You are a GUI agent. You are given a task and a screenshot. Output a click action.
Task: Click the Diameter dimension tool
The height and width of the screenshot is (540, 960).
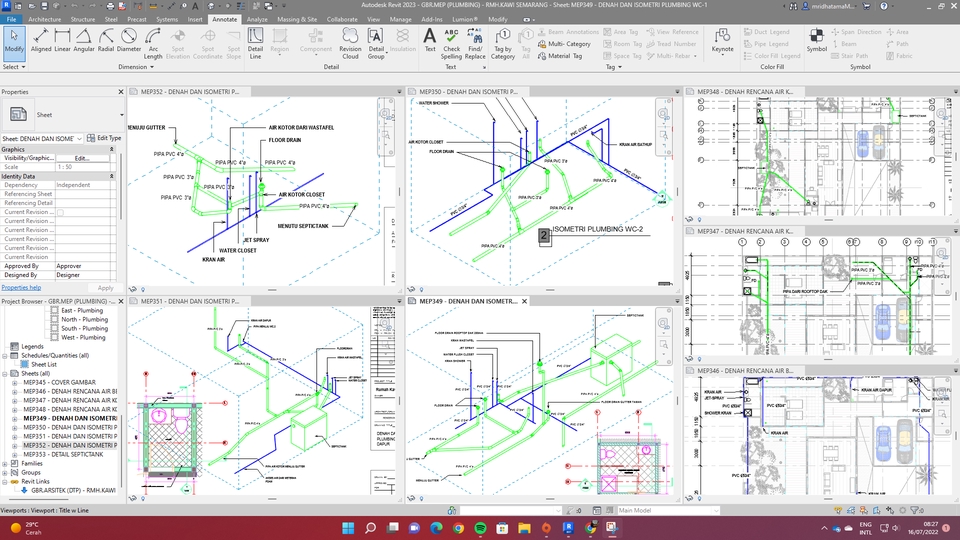coord(129,41)
